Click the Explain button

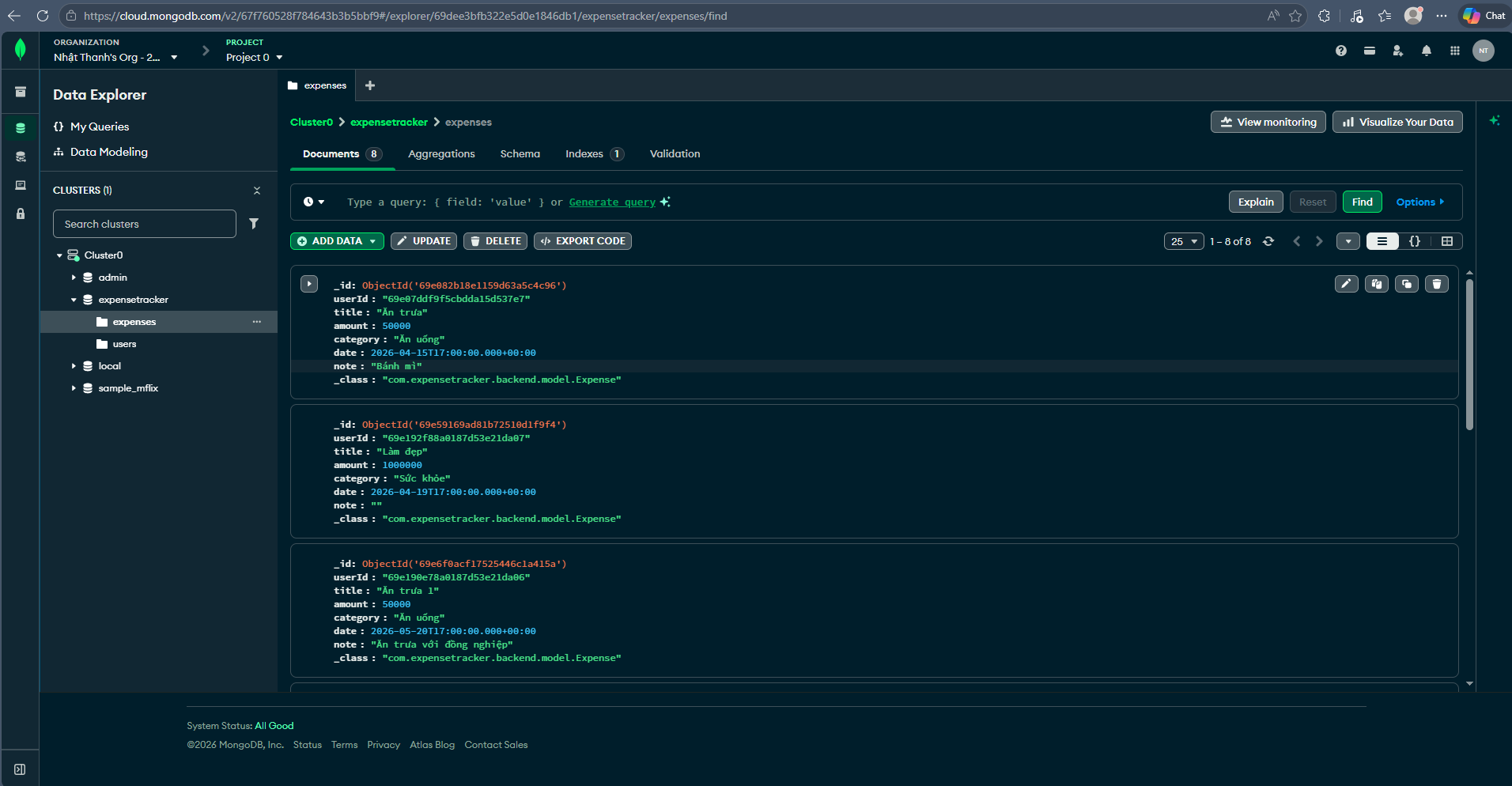[1256, 202]
